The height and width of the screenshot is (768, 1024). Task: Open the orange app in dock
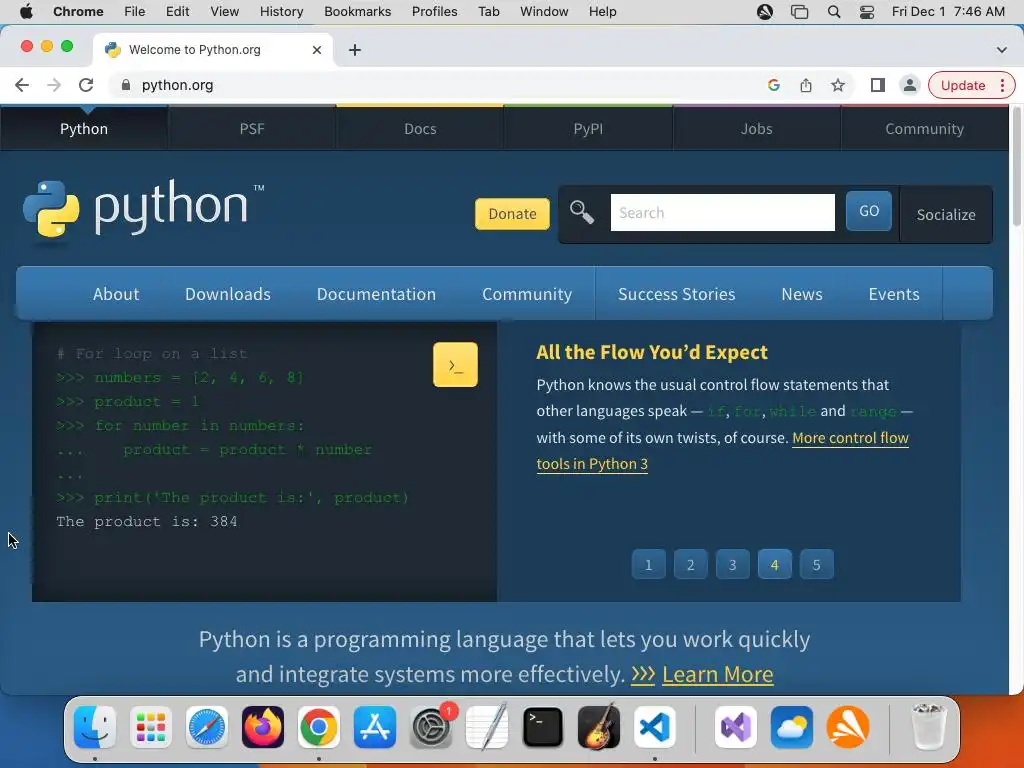(x=848, y=727)
